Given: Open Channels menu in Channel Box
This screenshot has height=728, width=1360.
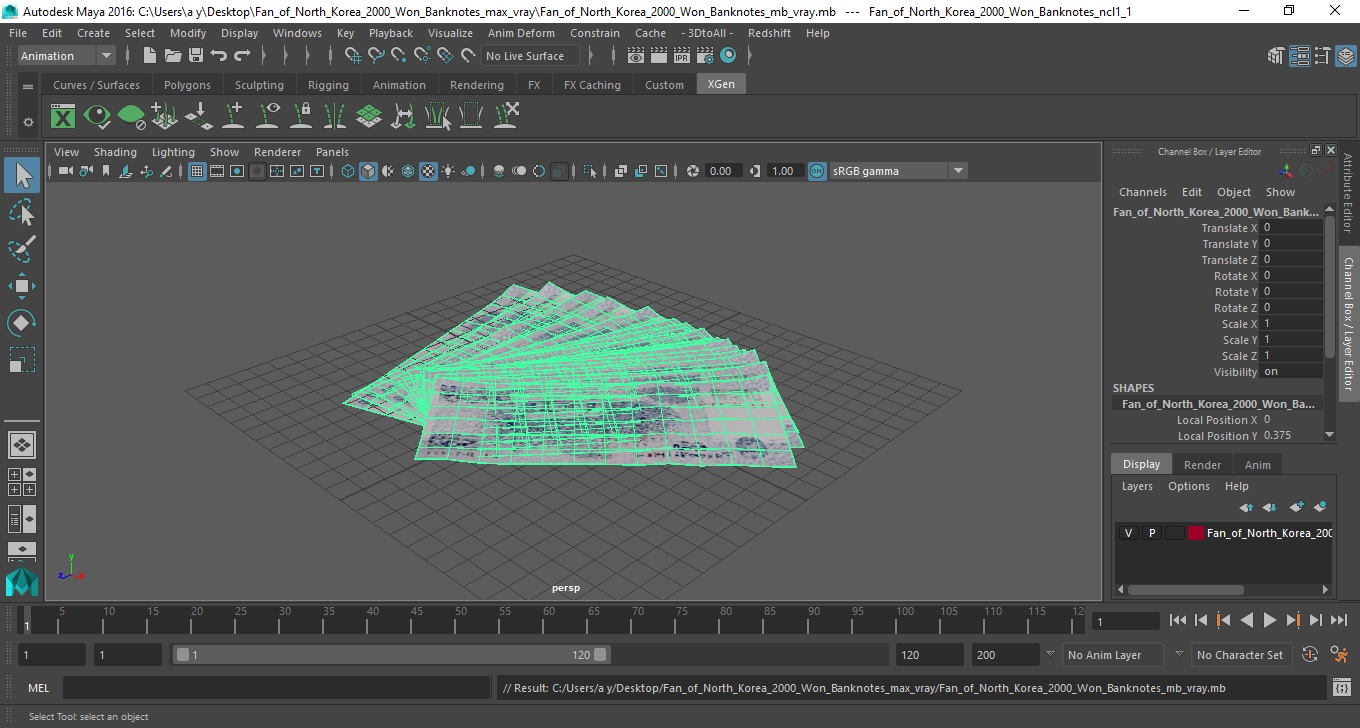Looking at the screenshot, I should coord(1142,192).
